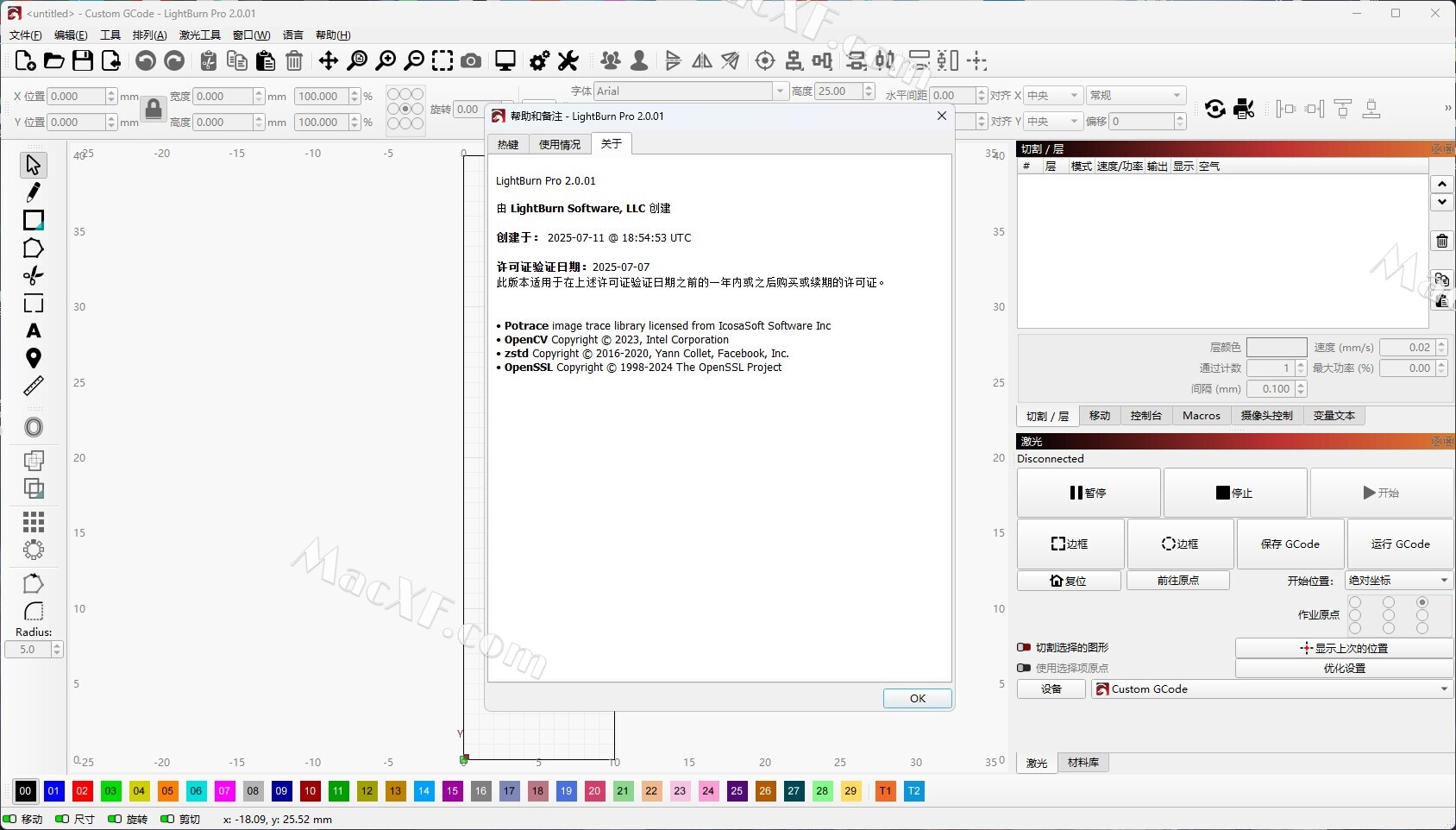Open the 开始位置 absolute coordinates dropdown
This screenshot has width=1456, height=830.
click(x=1398, y=581)
